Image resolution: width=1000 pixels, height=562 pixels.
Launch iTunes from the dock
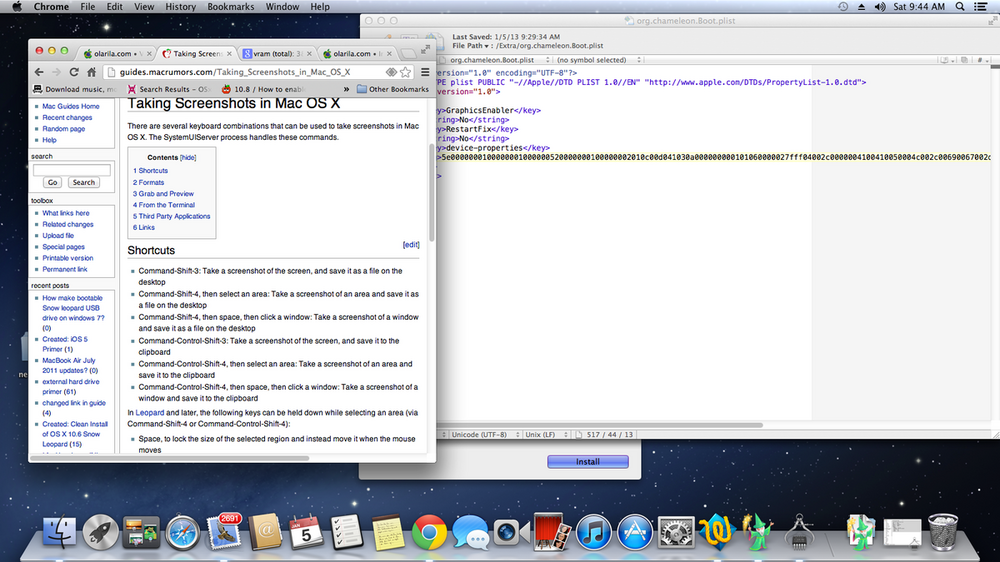593,531
